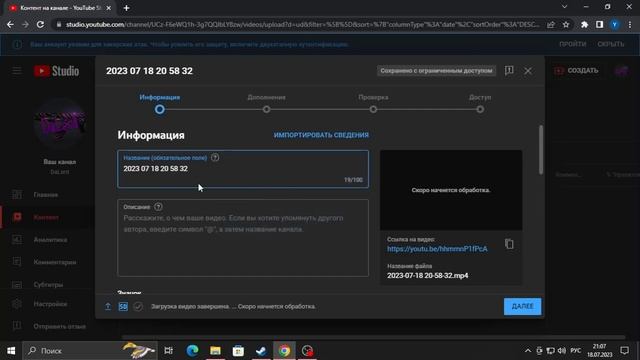640x360 pixels.
Task: Click the volume icon in system tray
Action: [562, 351]
